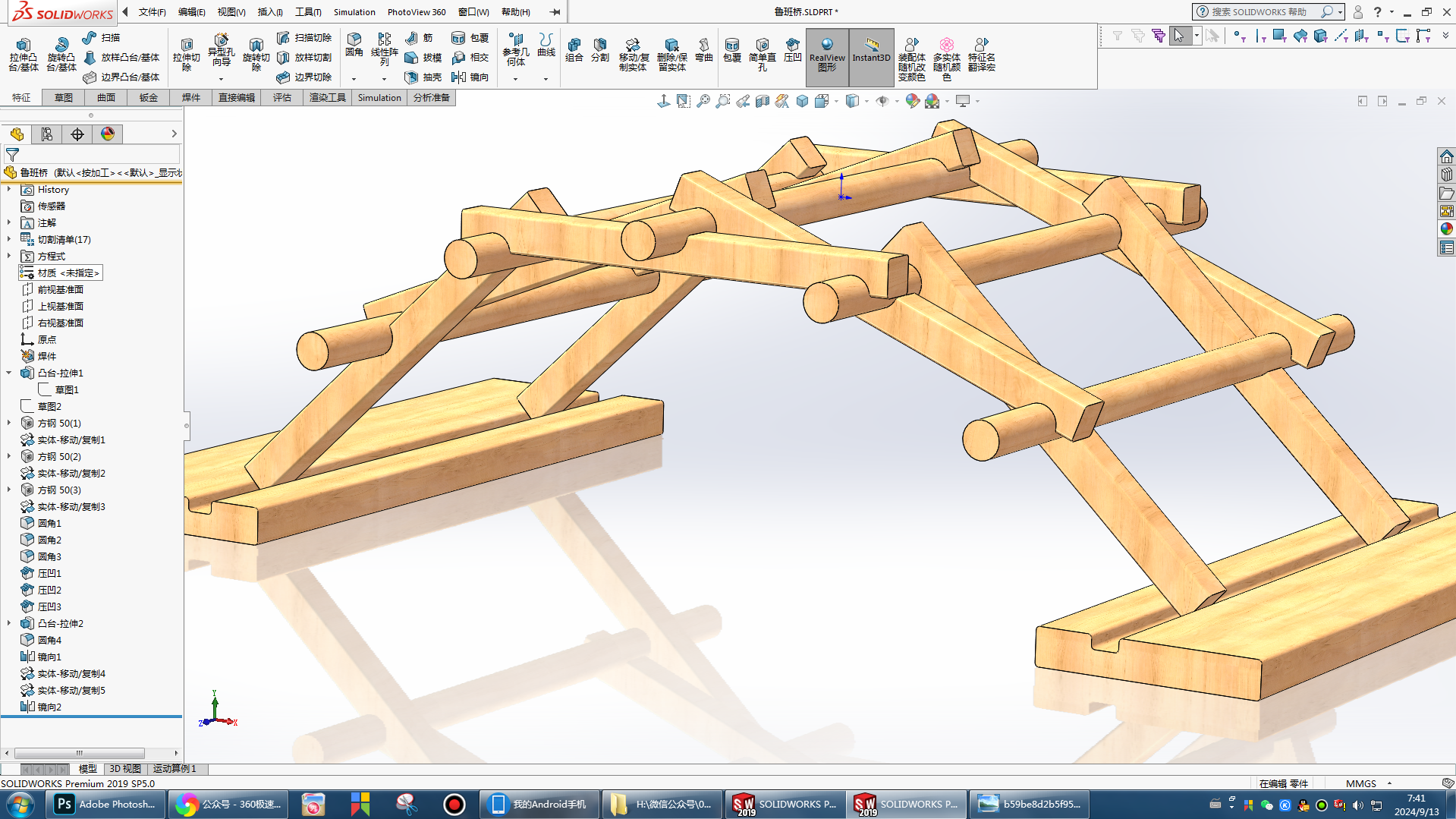Open Adobe Photoshop from the taskbar
1456x819 pixels.
[x=106, y=804]
